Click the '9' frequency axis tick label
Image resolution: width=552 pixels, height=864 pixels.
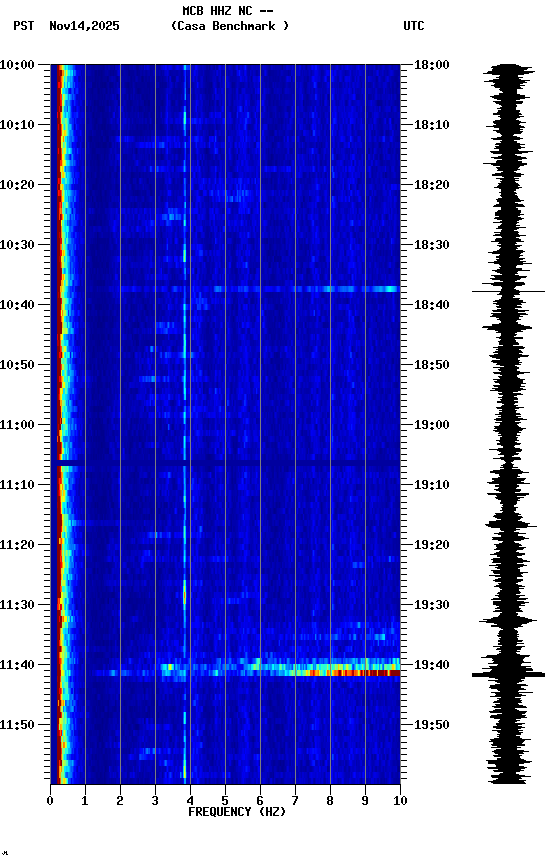(365, 801)
